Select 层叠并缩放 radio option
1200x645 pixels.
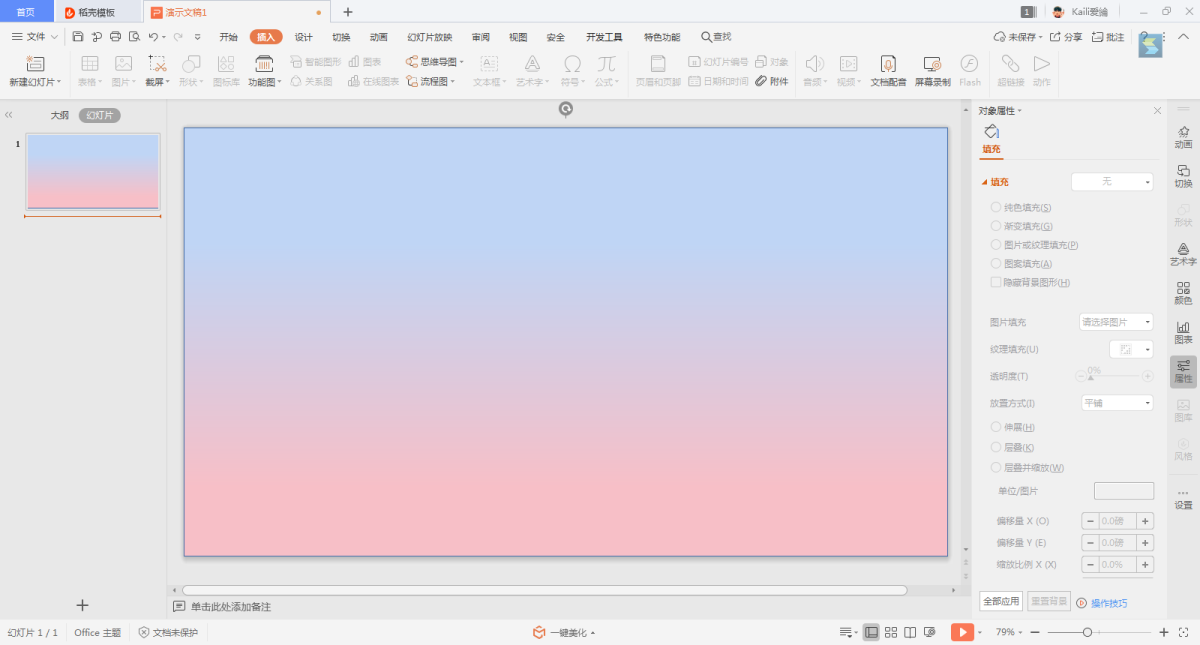[996, 467]
